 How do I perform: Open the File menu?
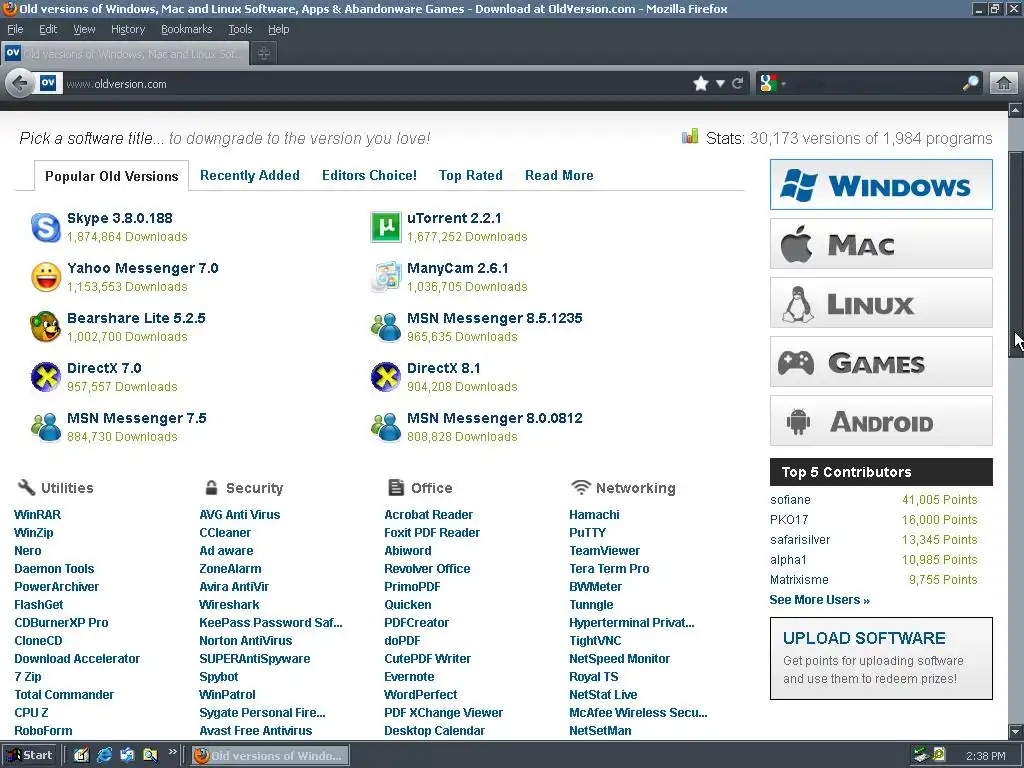(15, 29)
